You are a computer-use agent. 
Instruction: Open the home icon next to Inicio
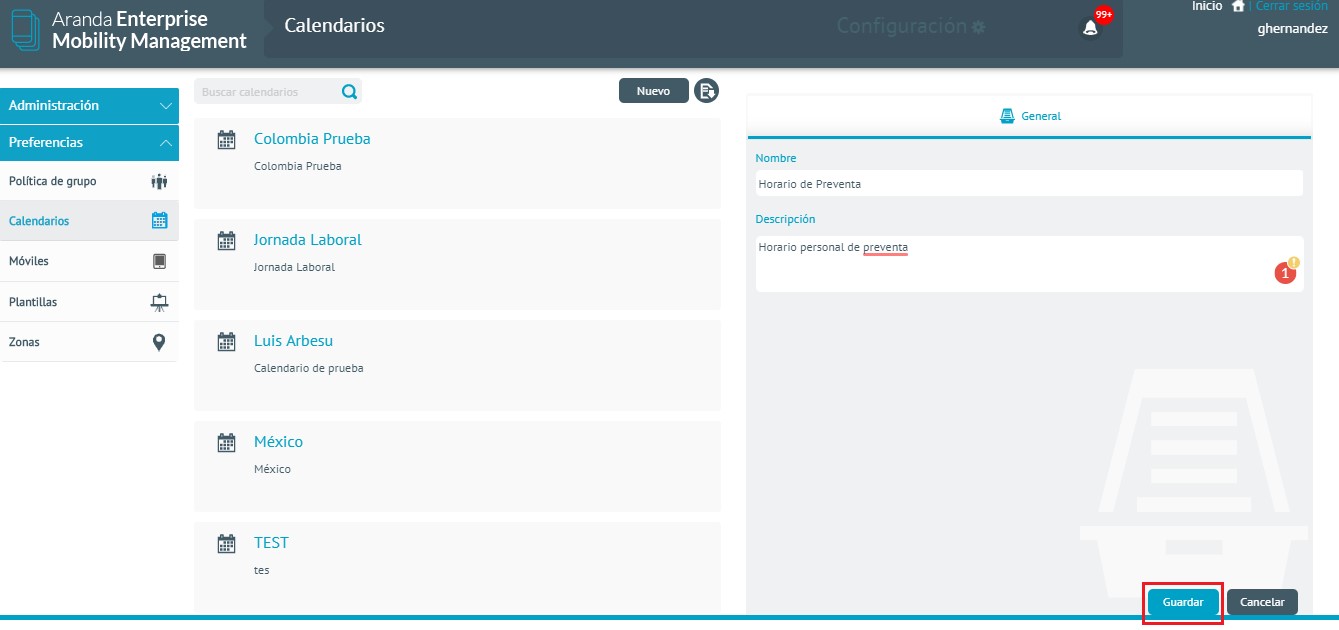(x=1238, y=6)
